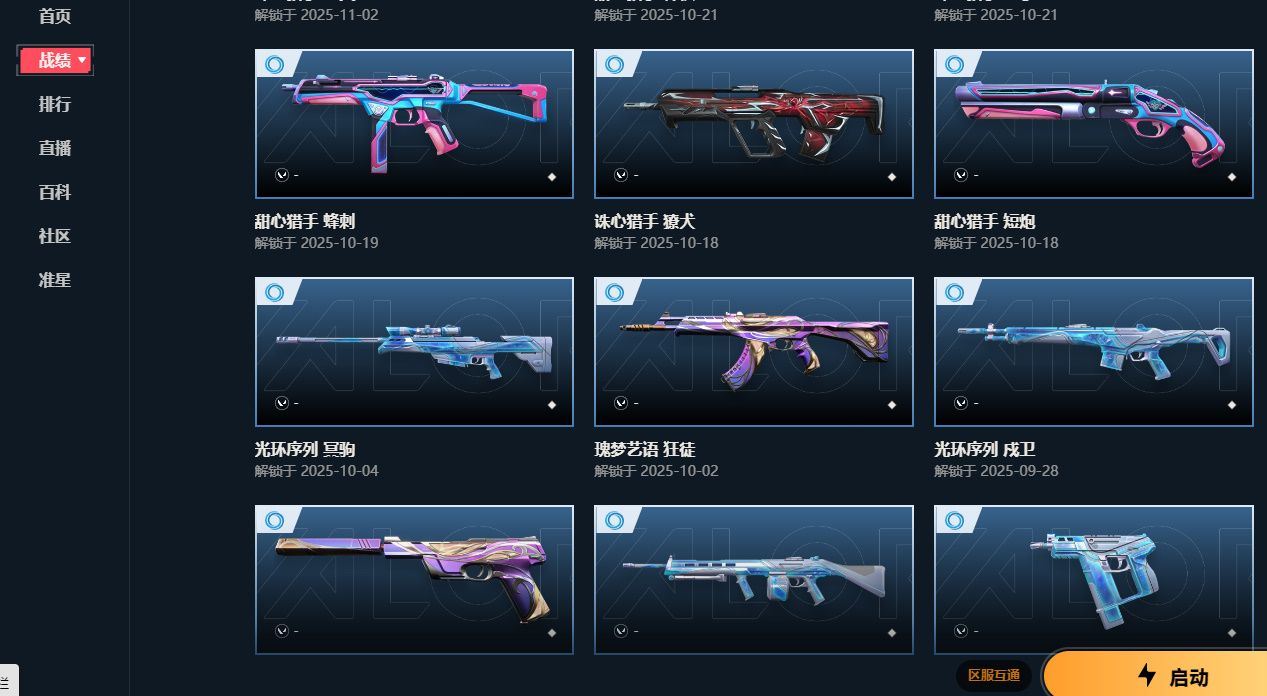
Task: Click the Valorant logo icon on 光环序列 冥驹 card
Action: point(282,403)
